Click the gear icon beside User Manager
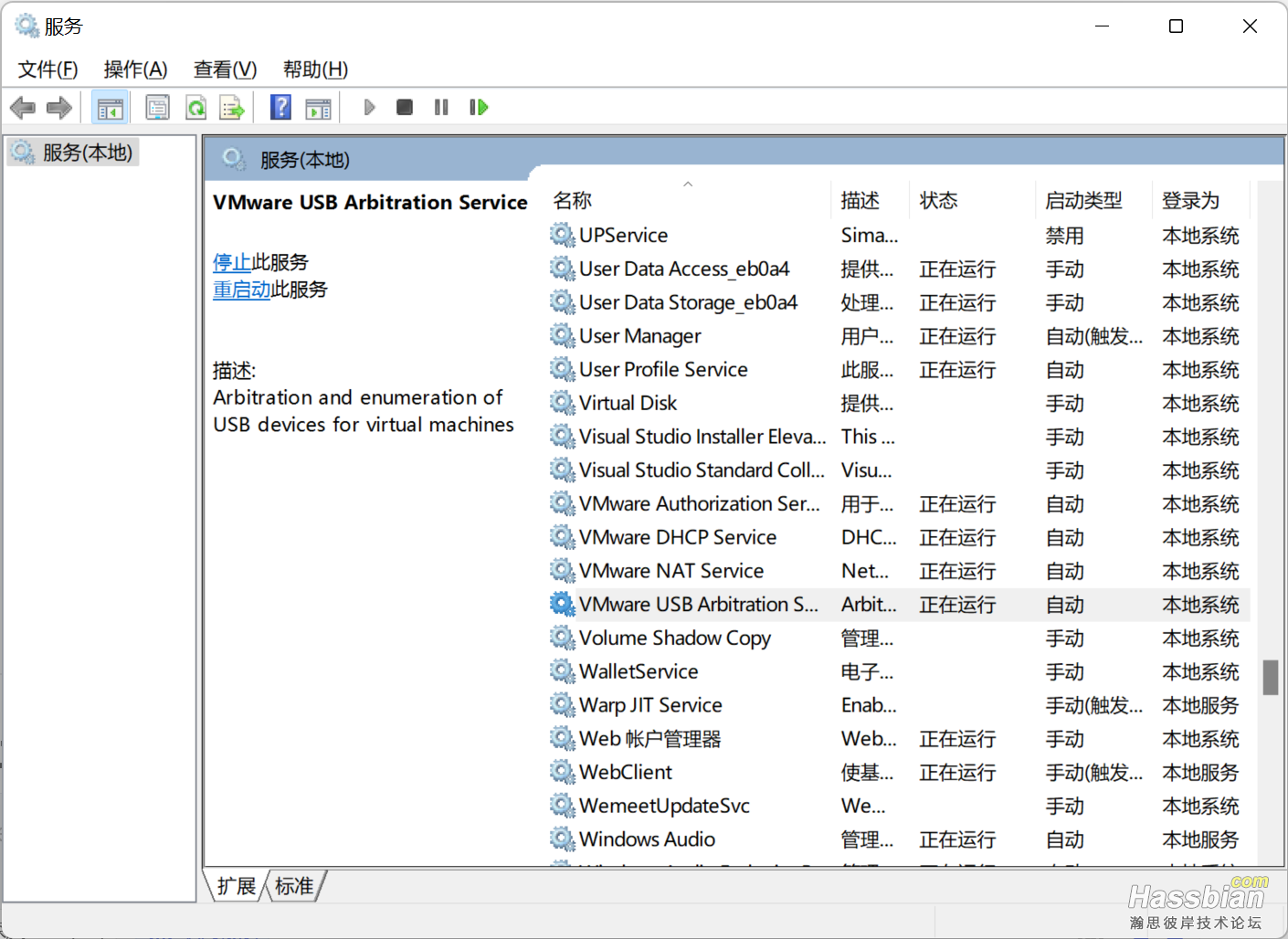The height and width of the screenshot is (939, 1288). point(562,335)
